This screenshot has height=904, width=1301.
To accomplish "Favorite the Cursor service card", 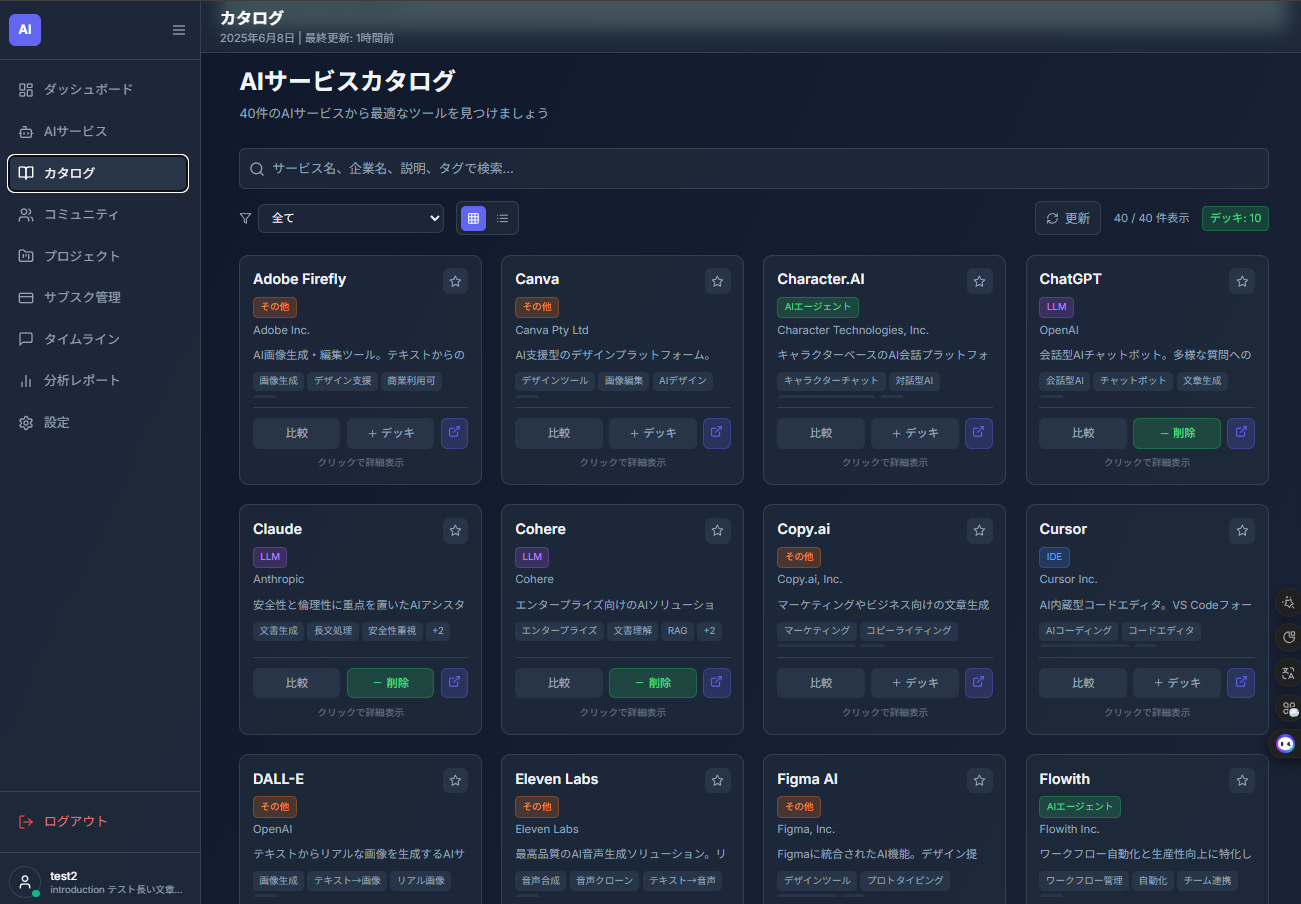I will coord(1242,531).
